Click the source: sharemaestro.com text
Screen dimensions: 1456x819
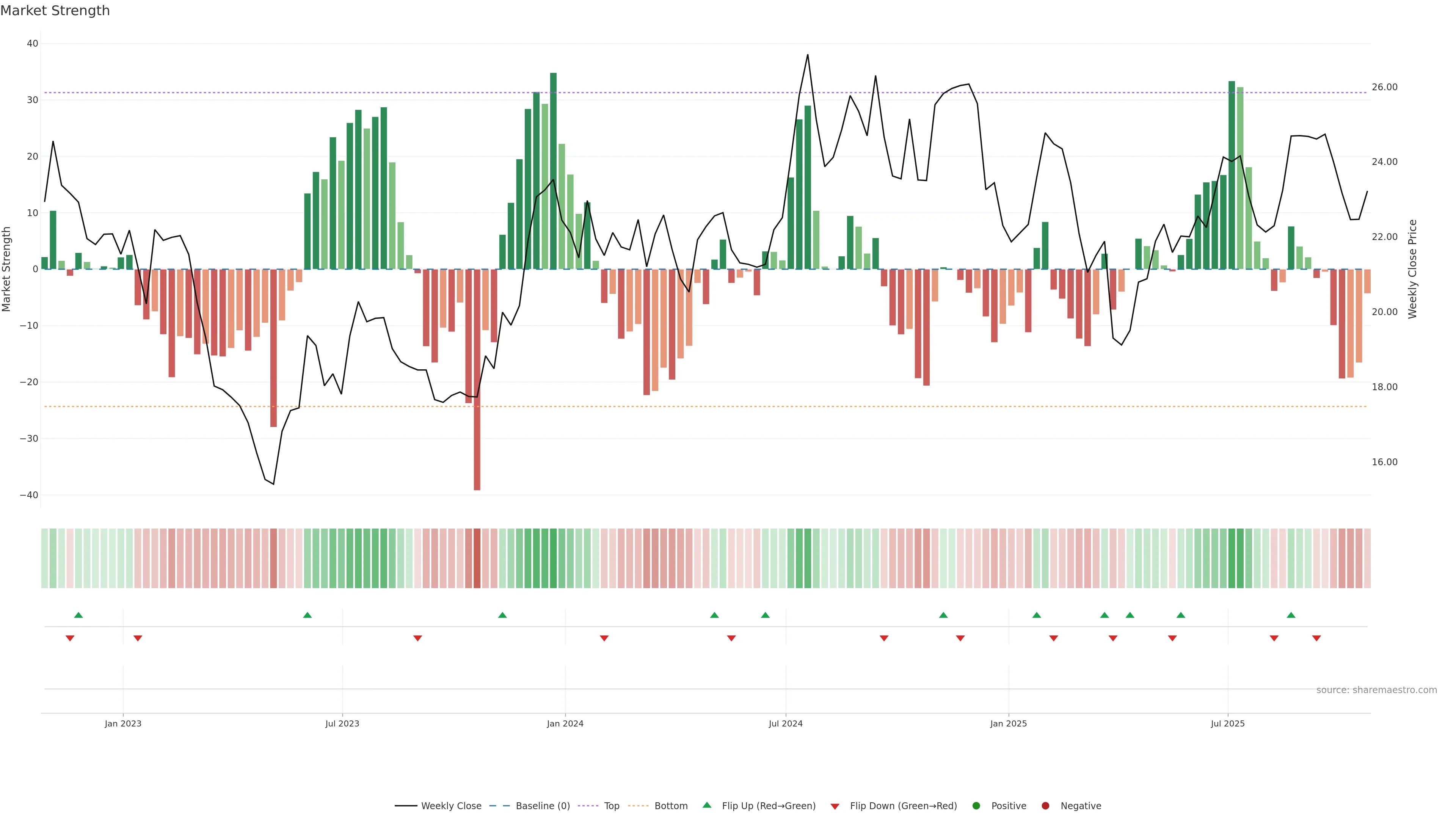coord(1376,690)
